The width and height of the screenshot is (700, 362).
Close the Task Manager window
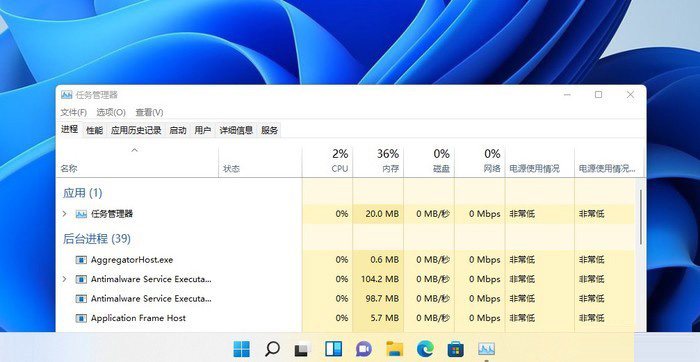pyautogui.click(x=630, y=95)
